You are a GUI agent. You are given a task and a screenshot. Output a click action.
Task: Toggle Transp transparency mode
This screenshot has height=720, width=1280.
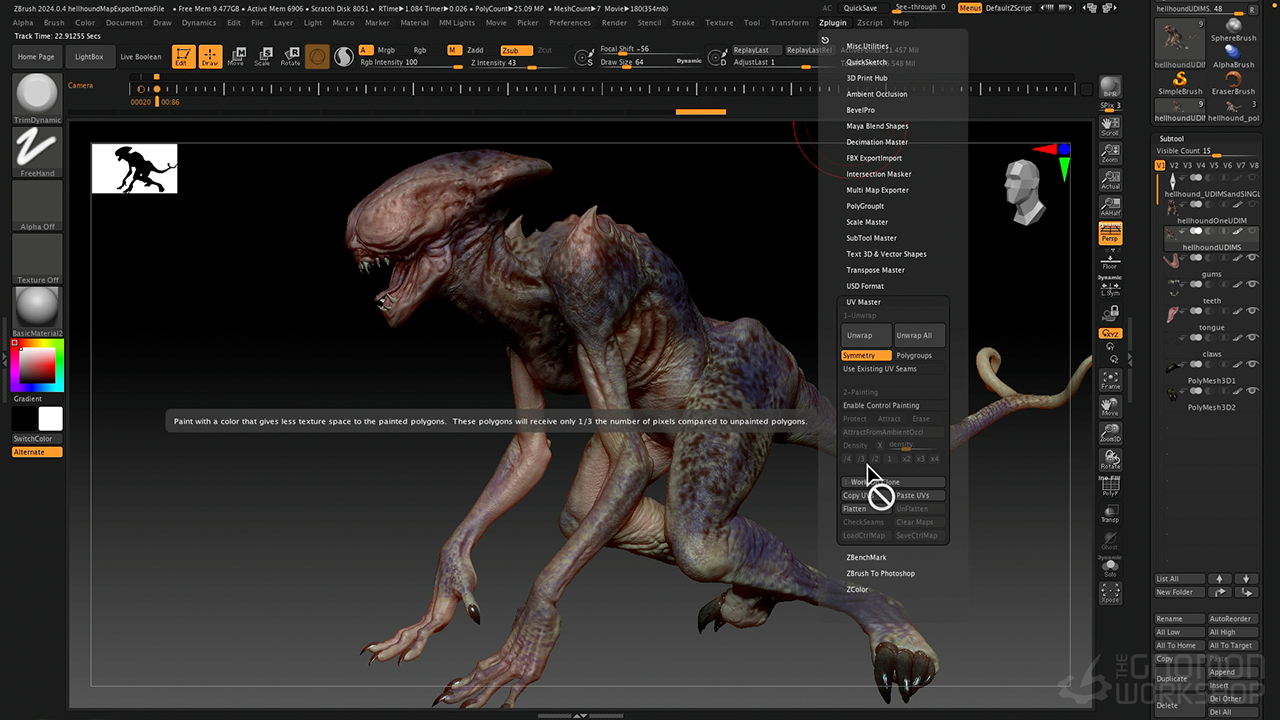click(x=1110, y=514)
